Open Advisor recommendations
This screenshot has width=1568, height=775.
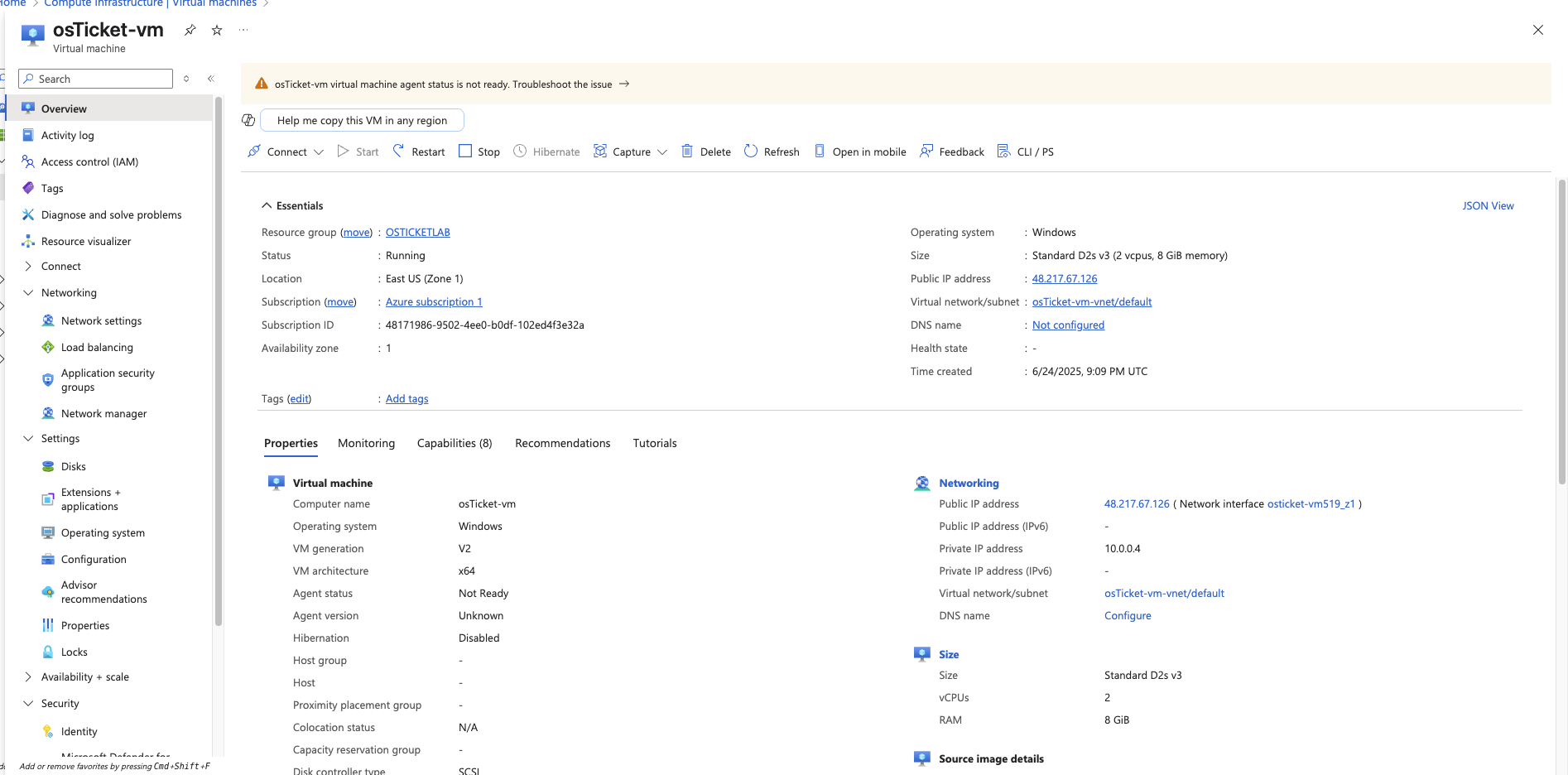[103, 592]
